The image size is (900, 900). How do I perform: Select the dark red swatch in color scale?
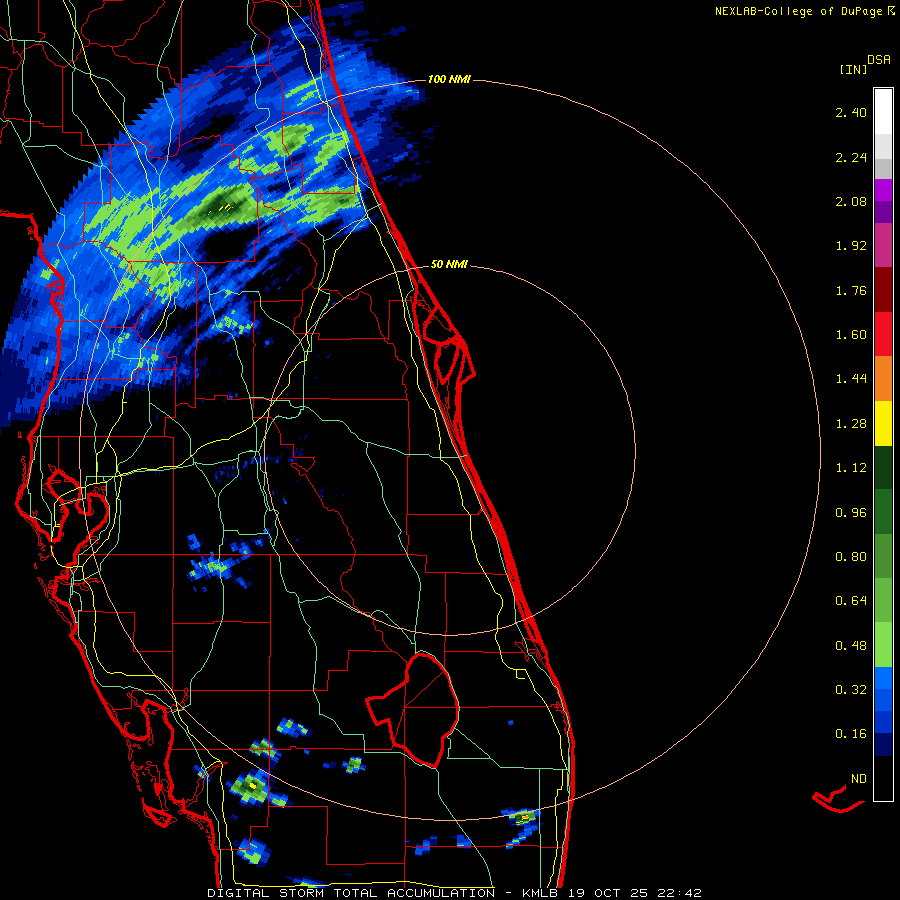pos(883,290)
